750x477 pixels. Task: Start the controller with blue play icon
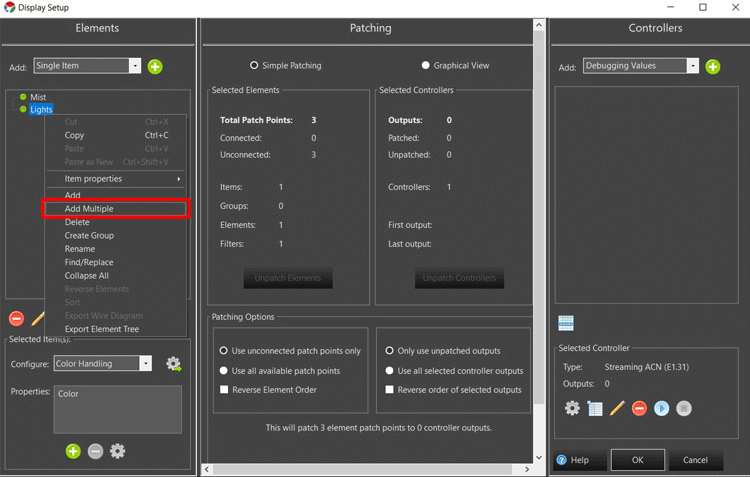pyautogui.click(x=661, y=408)
